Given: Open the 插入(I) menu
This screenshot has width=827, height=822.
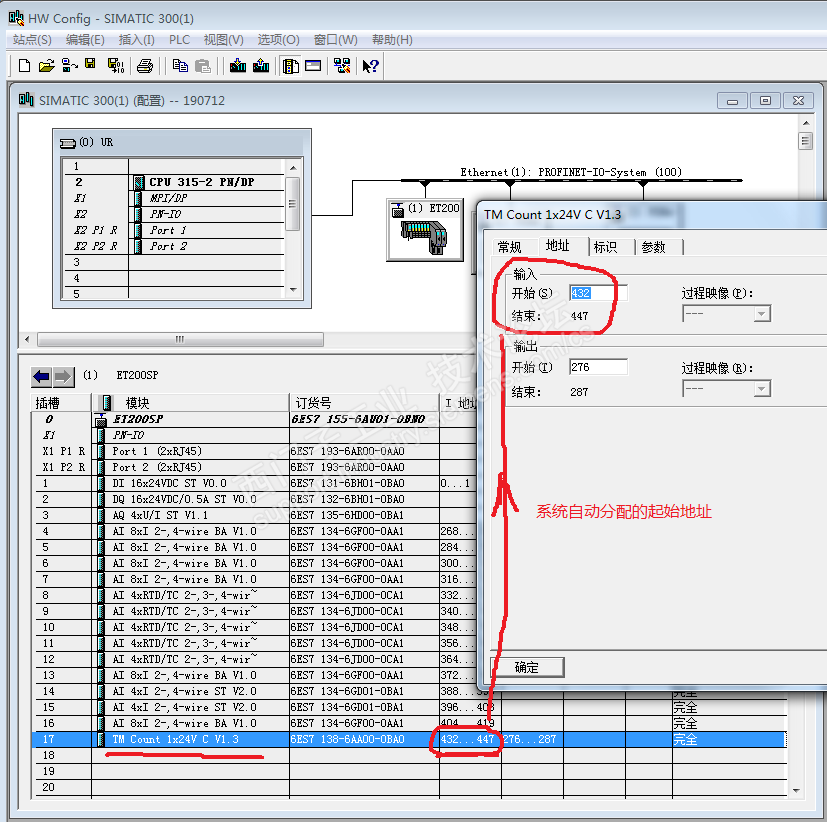Looking at the screenshot, I should 137,40.
